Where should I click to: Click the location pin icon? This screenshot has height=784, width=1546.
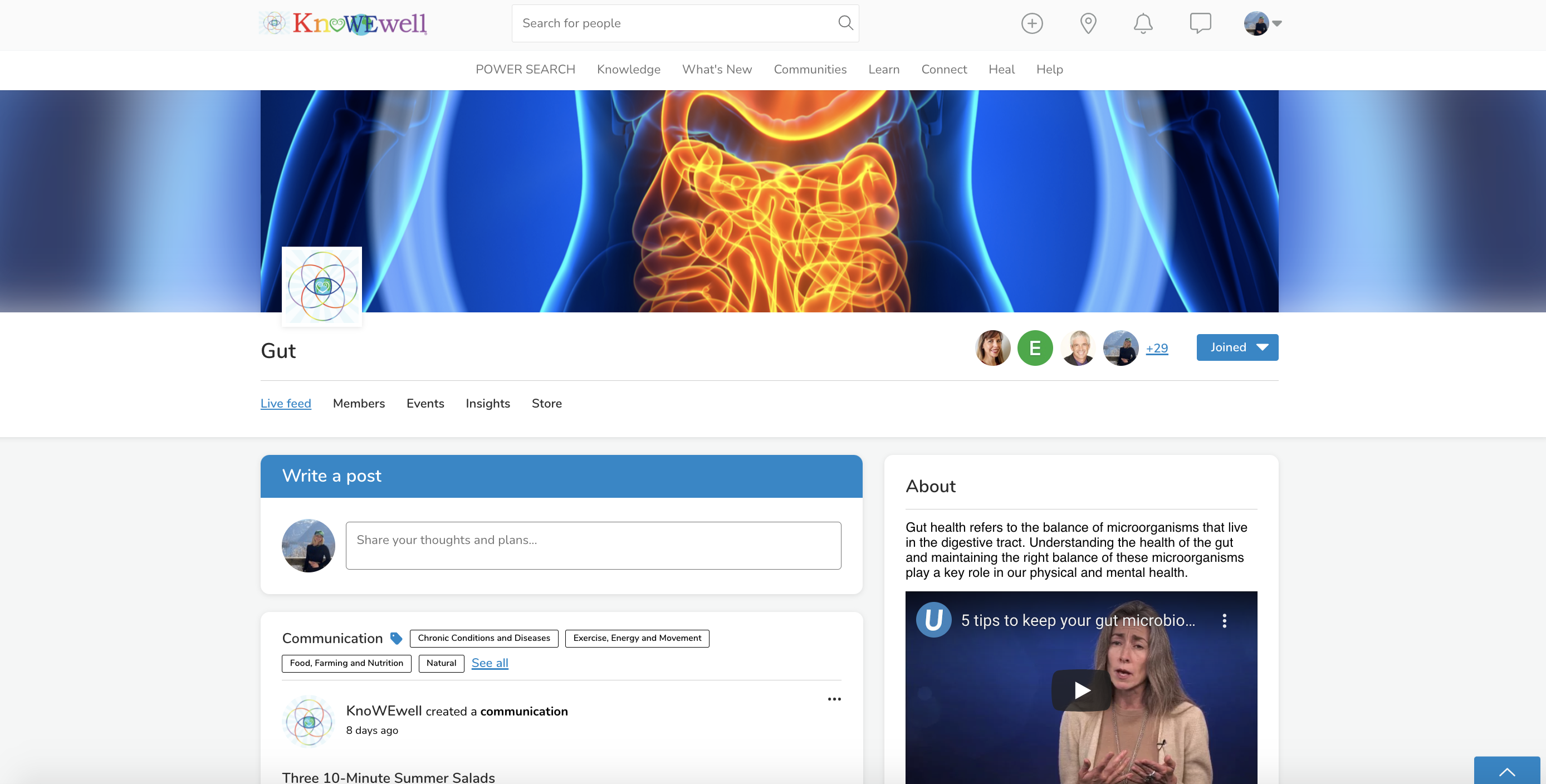[x=1088, y=23]
